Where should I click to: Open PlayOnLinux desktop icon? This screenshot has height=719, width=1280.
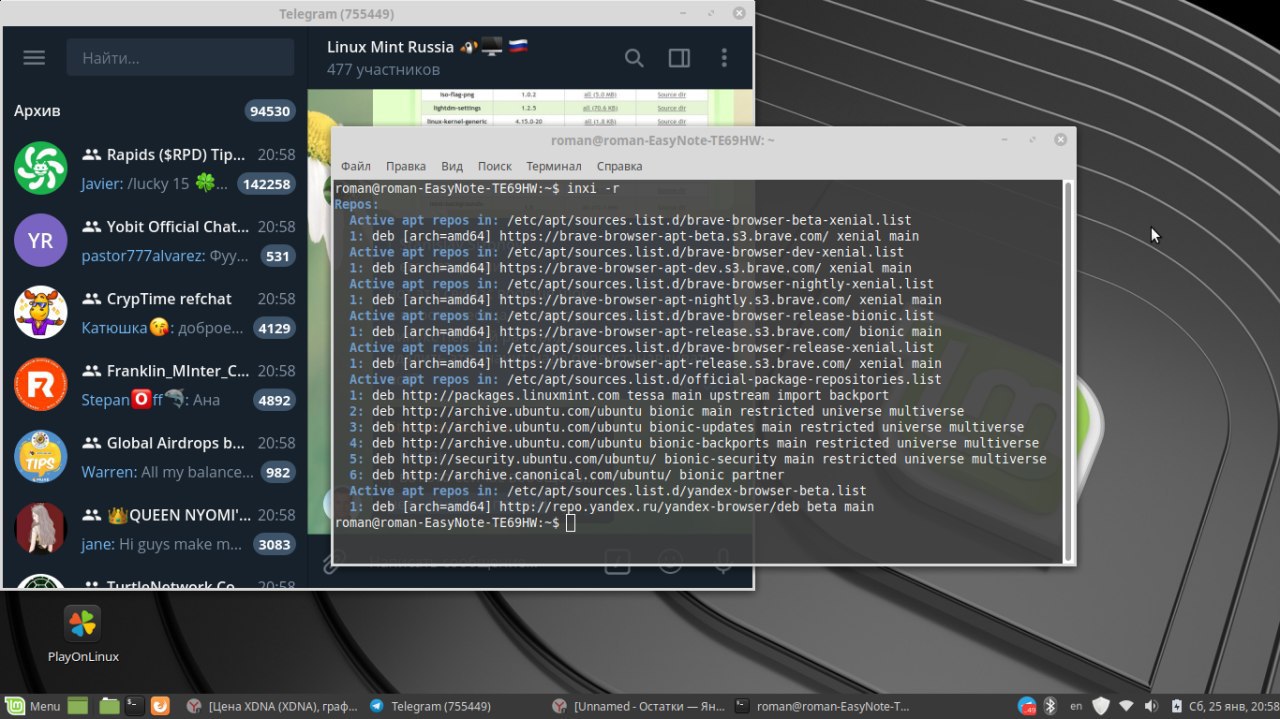83,634
